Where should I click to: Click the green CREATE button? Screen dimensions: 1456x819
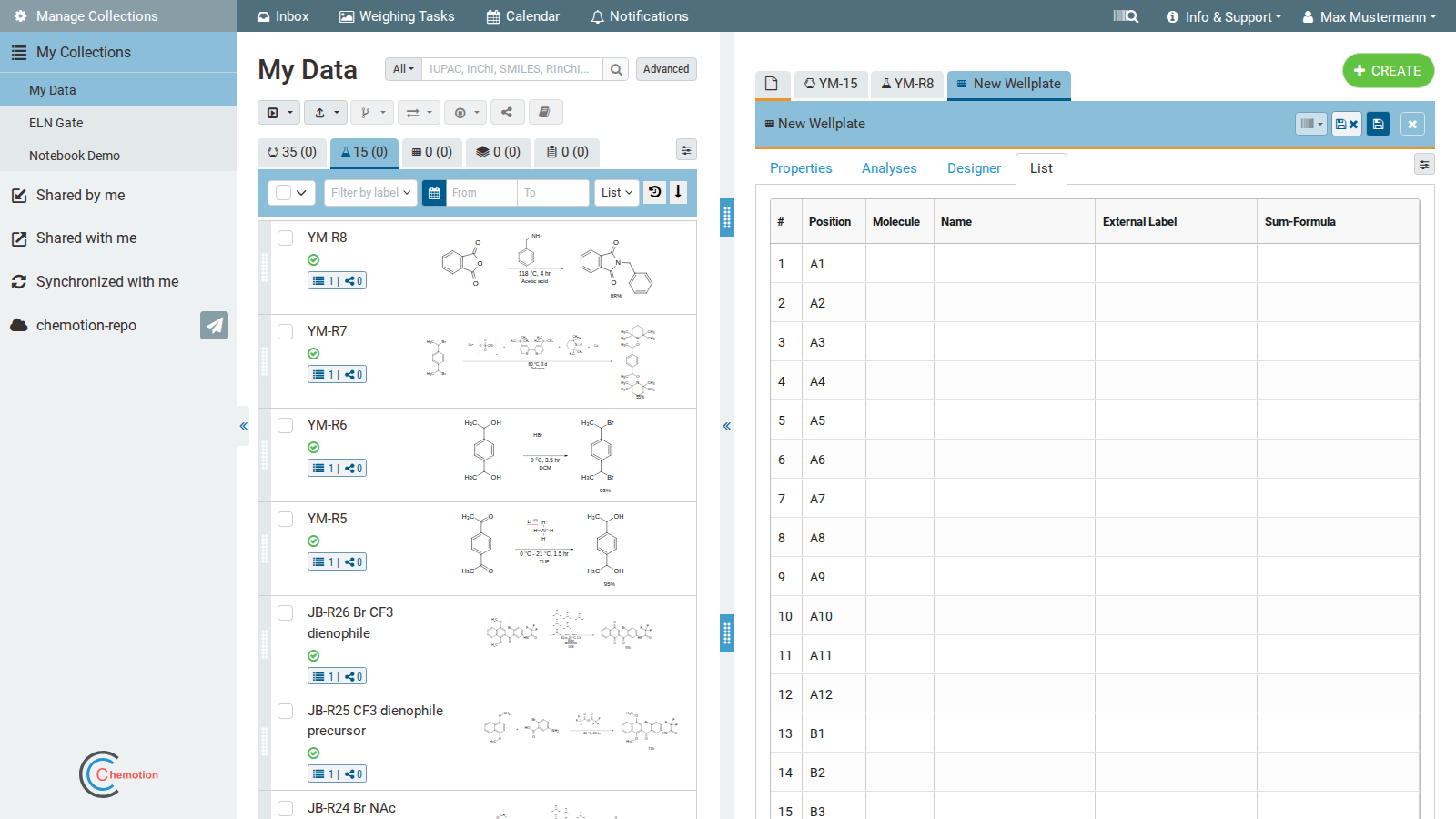click(x=1388, y=71)
